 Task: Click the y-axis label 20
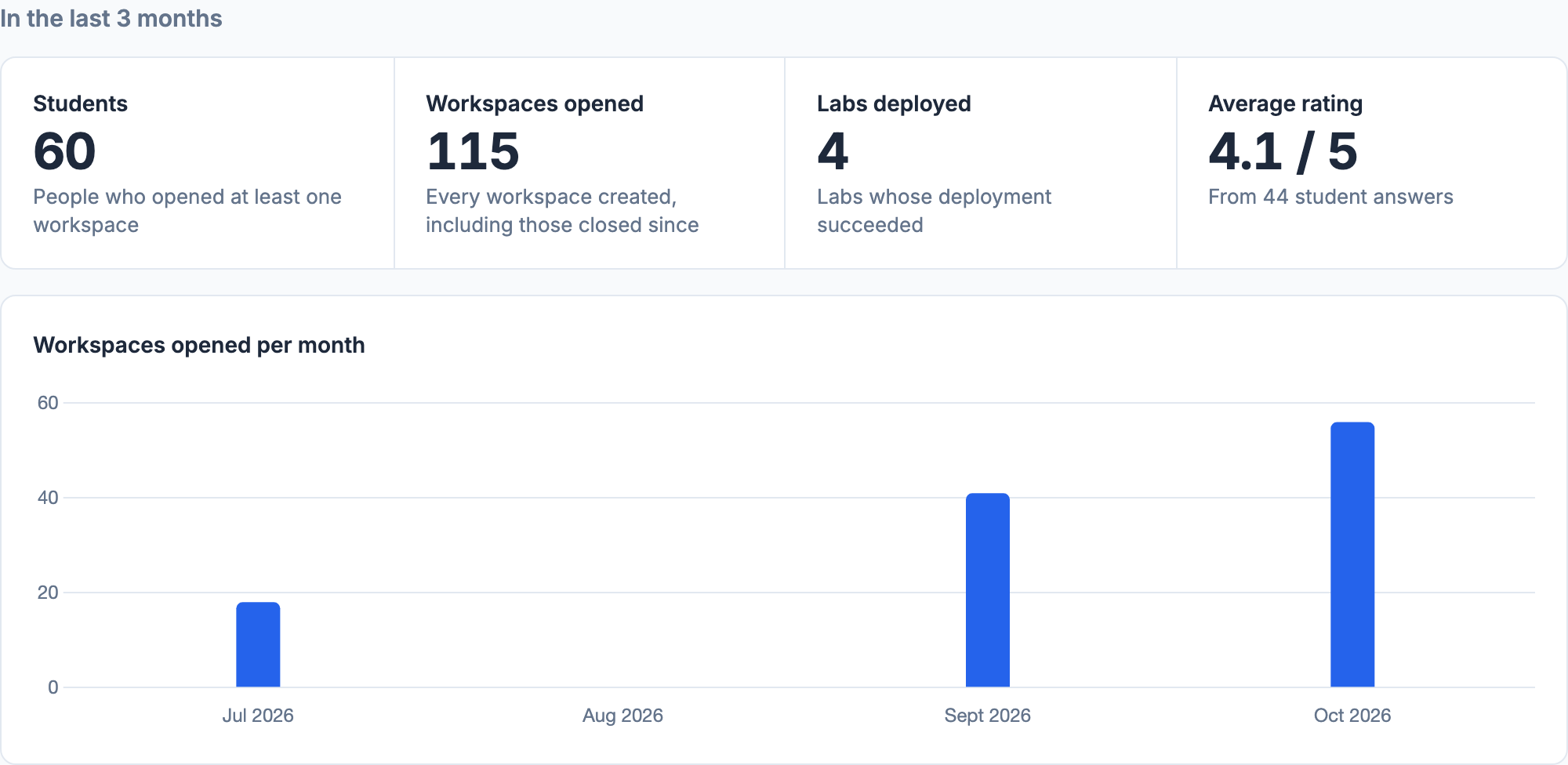(x=48, y=593)
